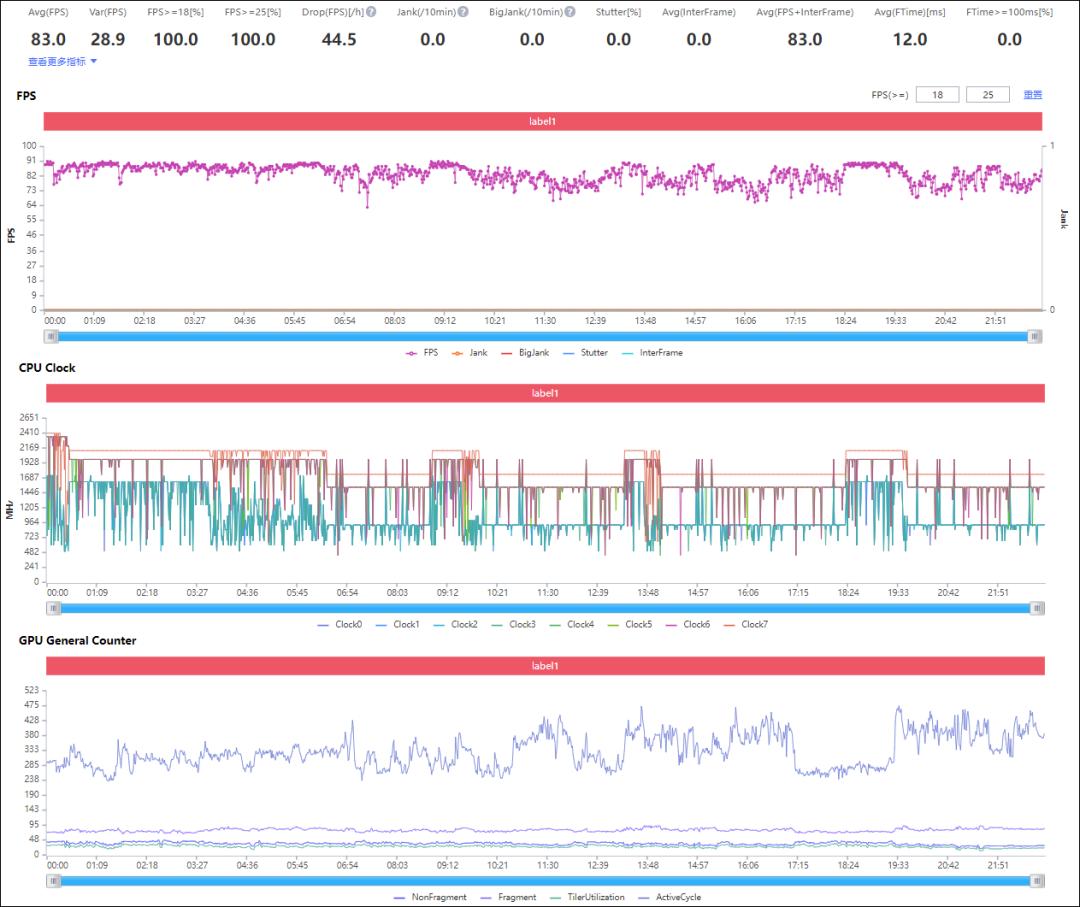The height and width of the screenshot is (907, 1080).
Task: Grab left handle of GPU Counter range slider
Action: point(54,881)
